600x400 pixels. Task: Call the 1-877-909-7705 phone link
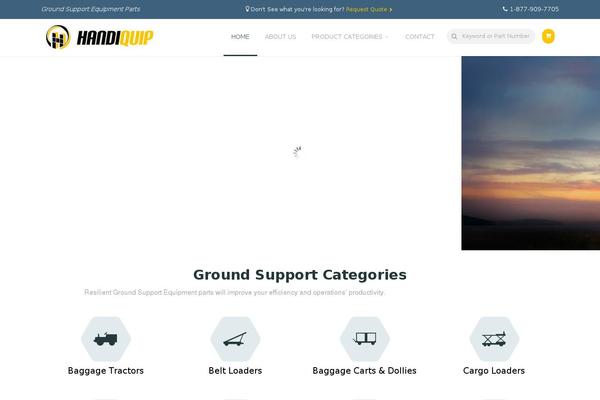(x=534, y=9)
